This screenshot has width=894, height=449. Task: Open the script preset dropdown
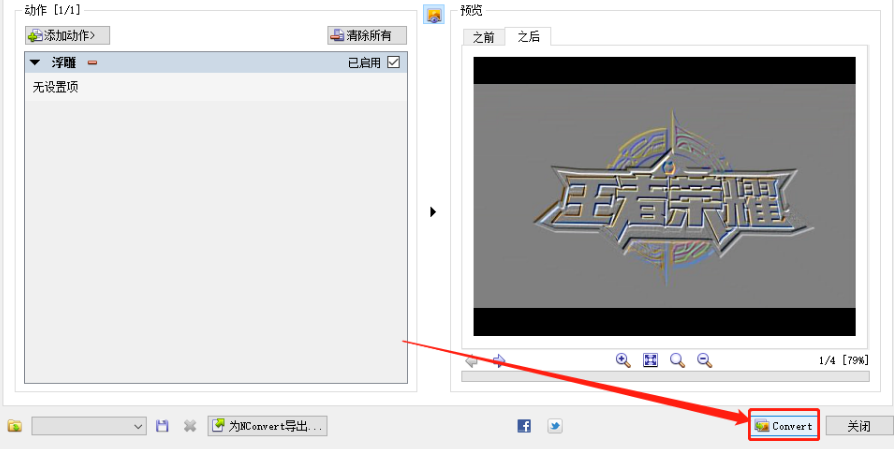(x=90, y=426)
